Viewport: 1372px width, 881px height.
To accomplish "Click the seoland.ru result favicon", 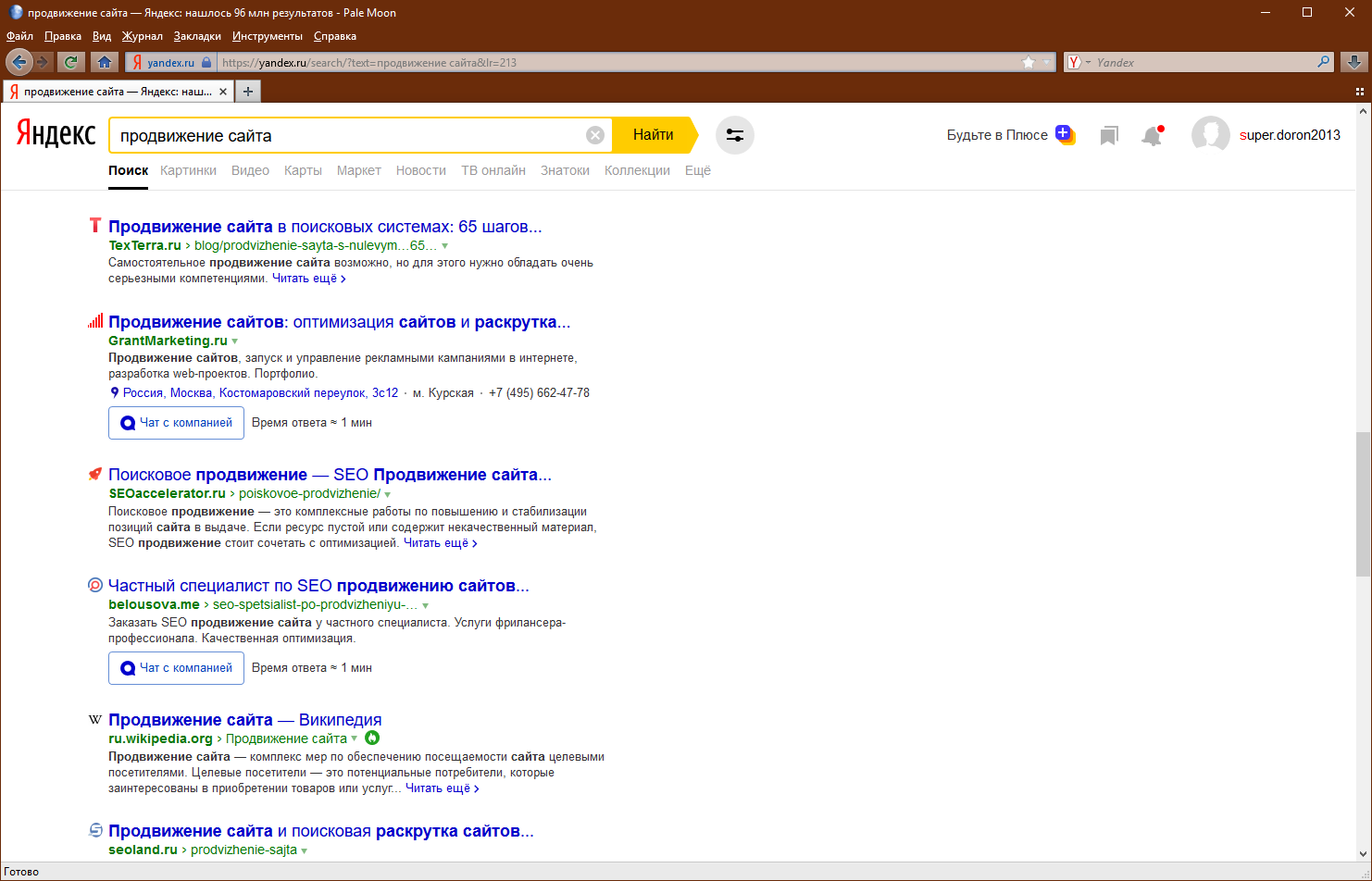I will coord(94,830).
